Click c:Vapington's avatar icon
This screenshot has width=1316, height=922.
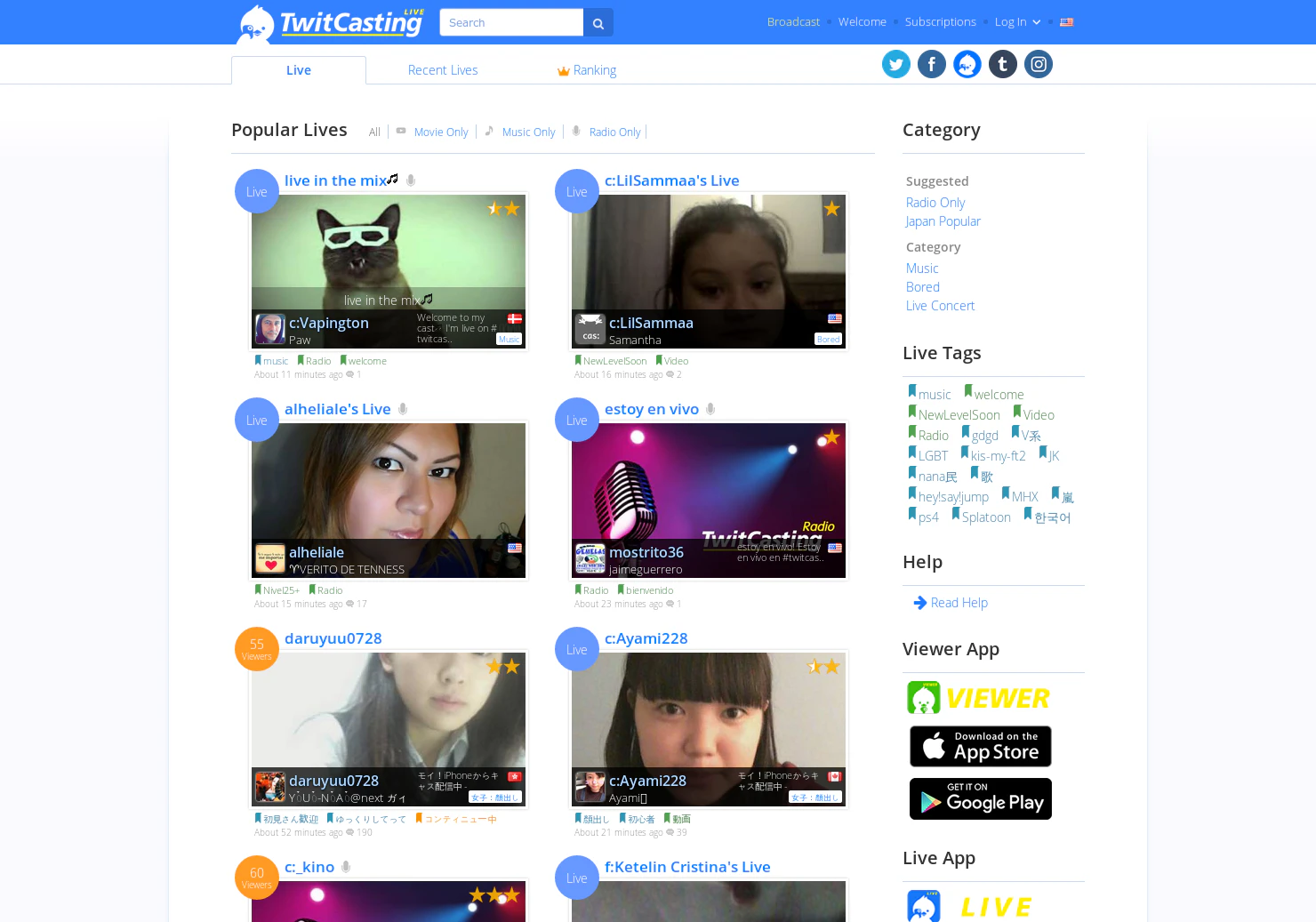click(269, 329)
